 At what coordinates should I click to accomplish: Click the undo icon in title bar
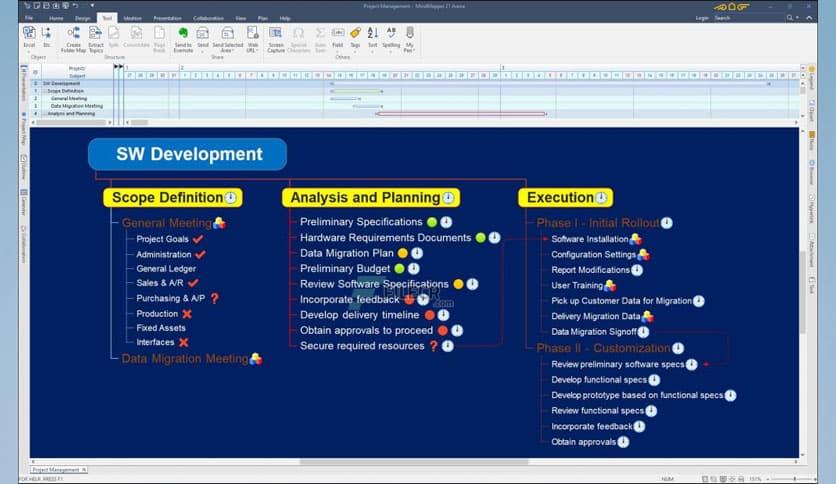(x=75, y=5)
